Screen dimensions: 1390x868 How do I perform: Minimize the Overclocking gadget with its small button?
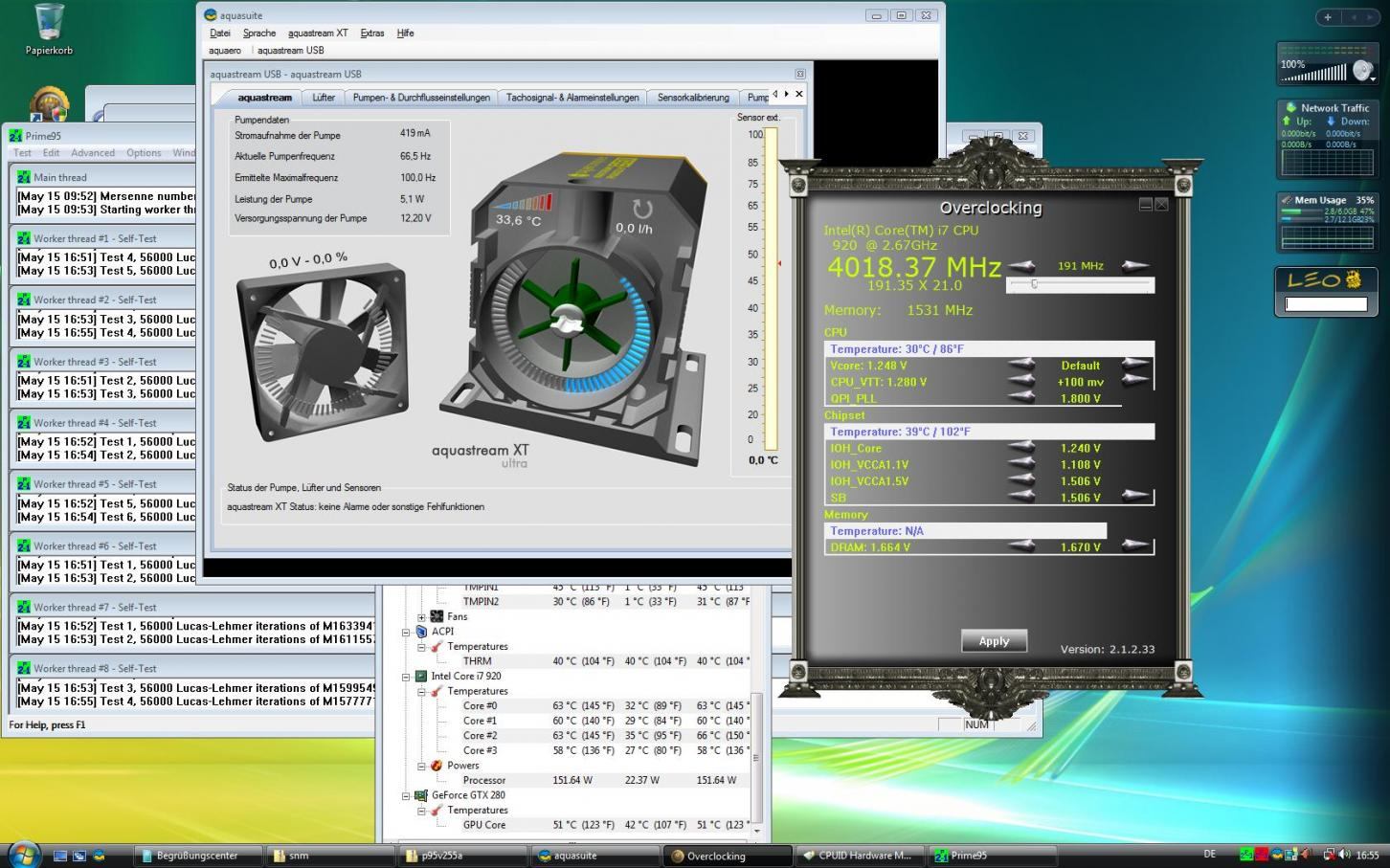tap(1145, 205)
